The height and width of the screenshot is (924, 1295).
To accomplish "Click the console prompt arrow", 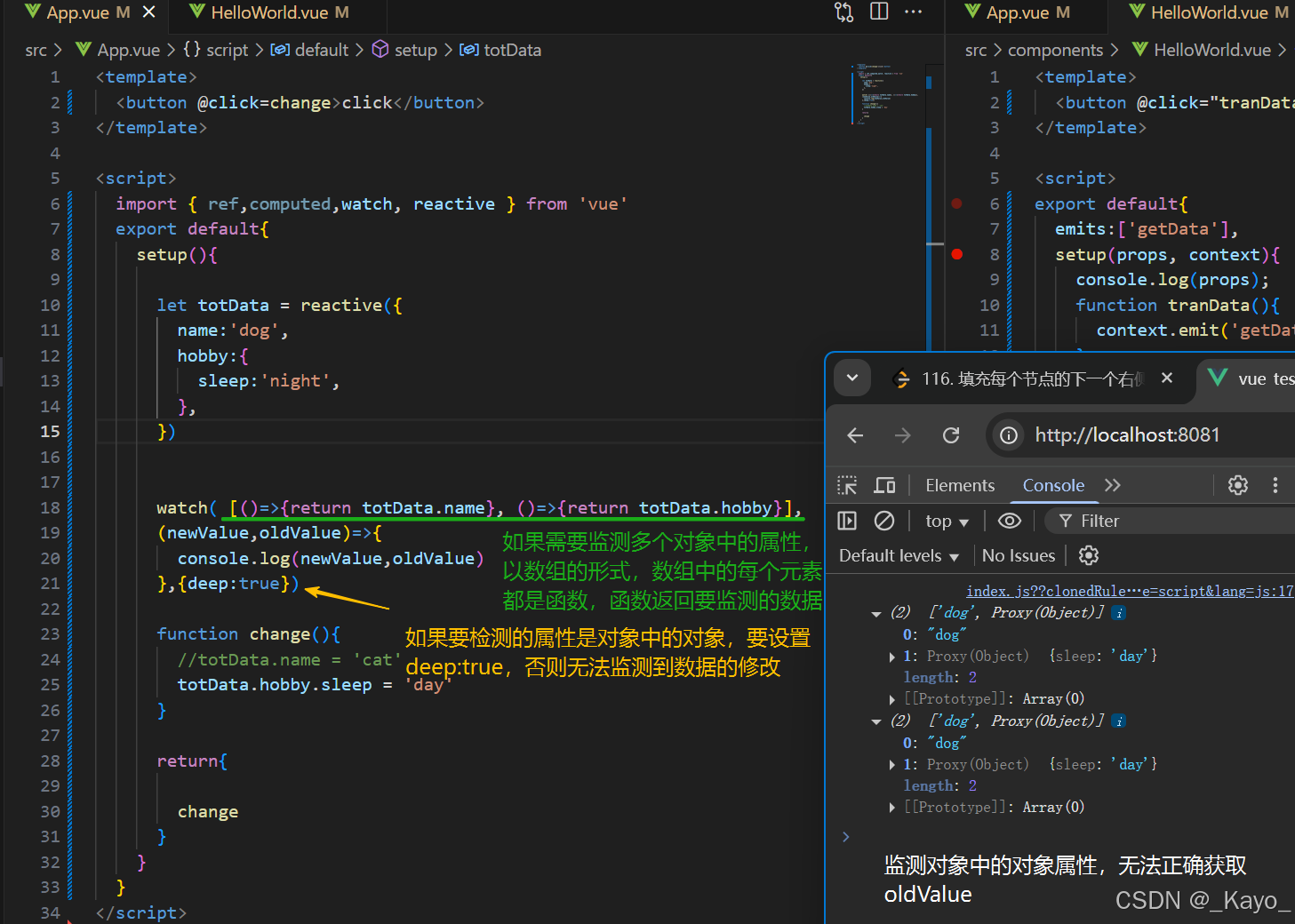I will [846, 837].
